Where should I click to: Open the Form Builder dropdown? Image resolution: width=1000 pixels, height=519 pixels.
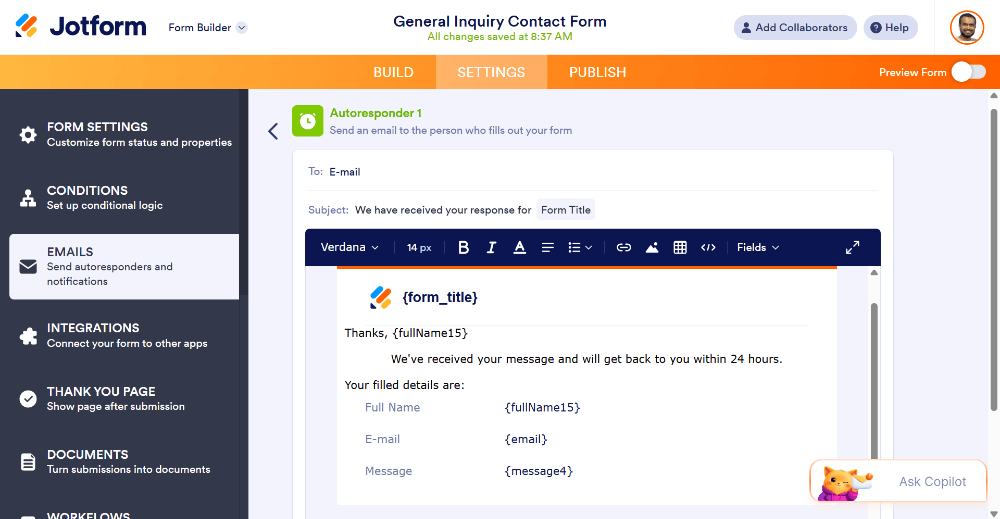(207, 27)
